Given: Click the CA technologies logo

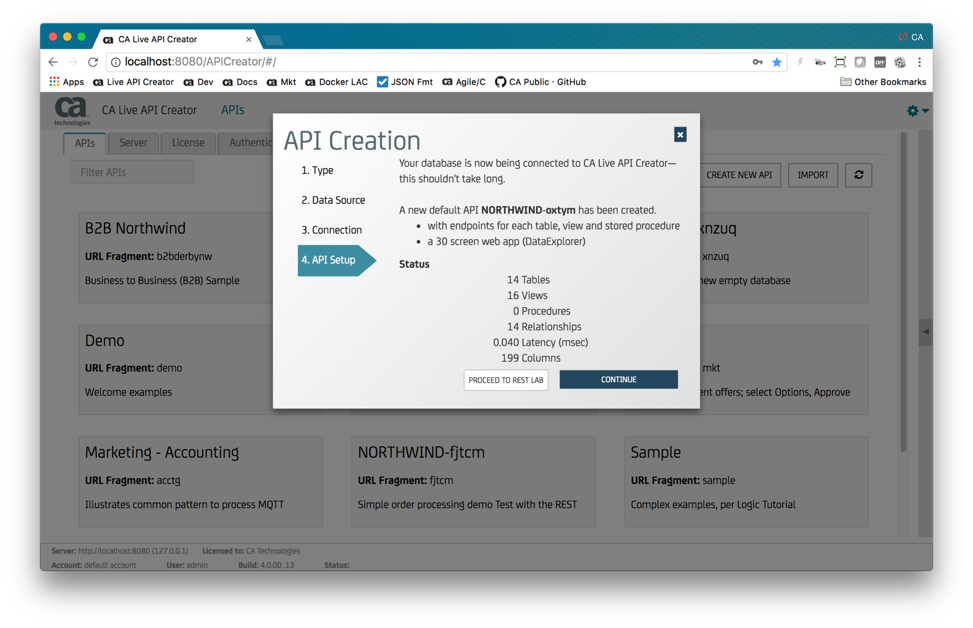Looking at the screenshot, I should 71,111.
